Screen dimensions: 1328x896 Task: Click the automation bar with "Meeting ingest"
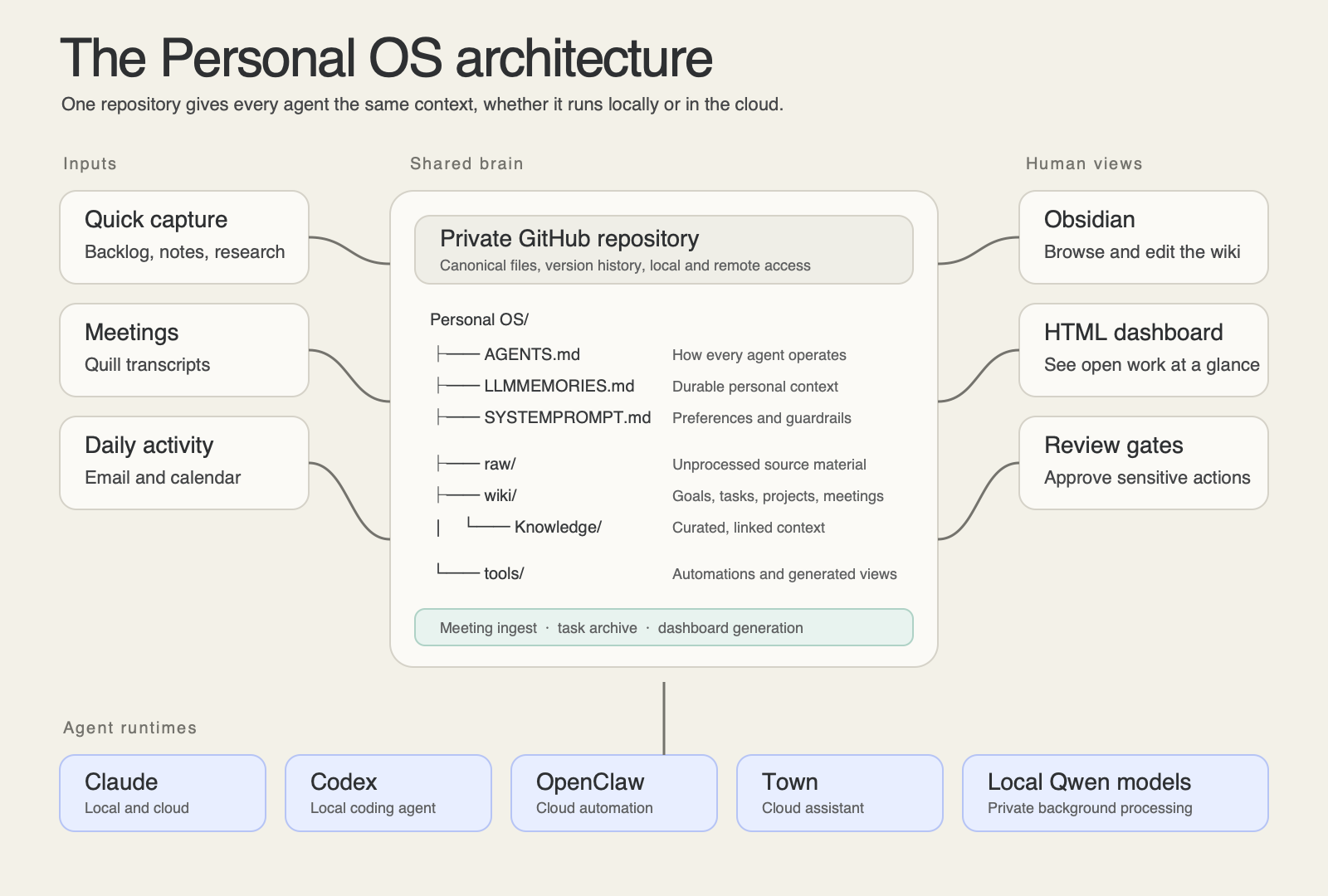coord(664,627)
